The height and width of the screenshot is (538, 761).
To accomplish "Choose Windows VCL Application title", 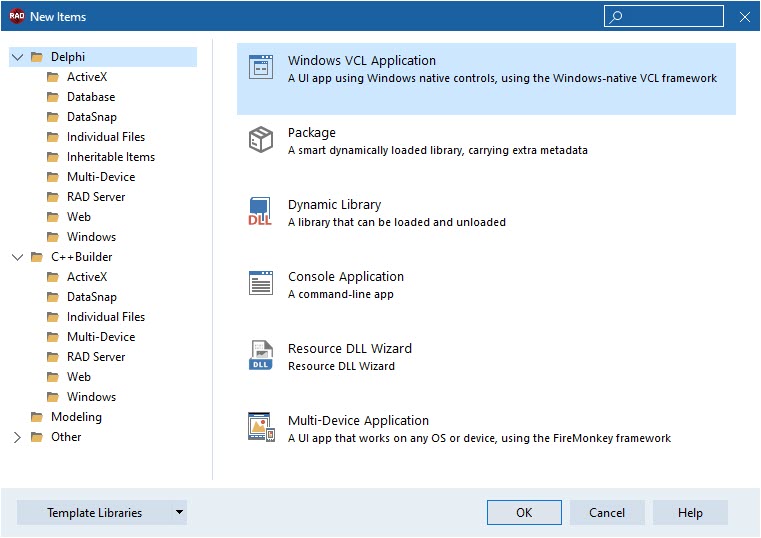I will coord(362,61).
